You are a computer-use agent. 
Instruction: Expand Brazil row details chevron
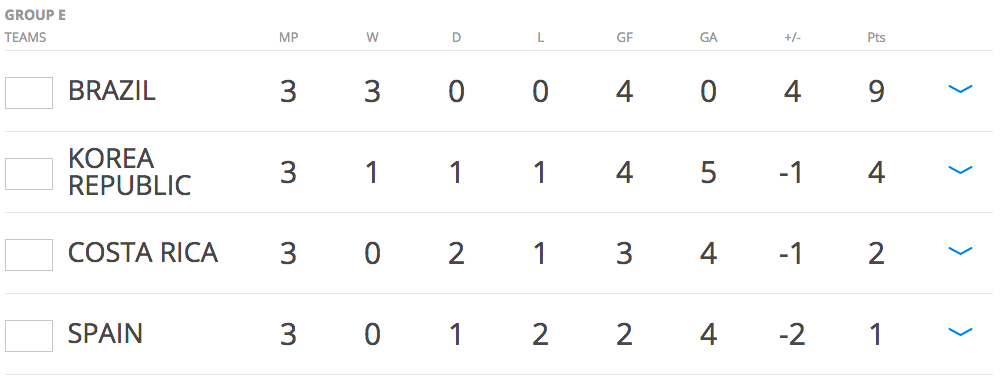(x=960, y=89)
